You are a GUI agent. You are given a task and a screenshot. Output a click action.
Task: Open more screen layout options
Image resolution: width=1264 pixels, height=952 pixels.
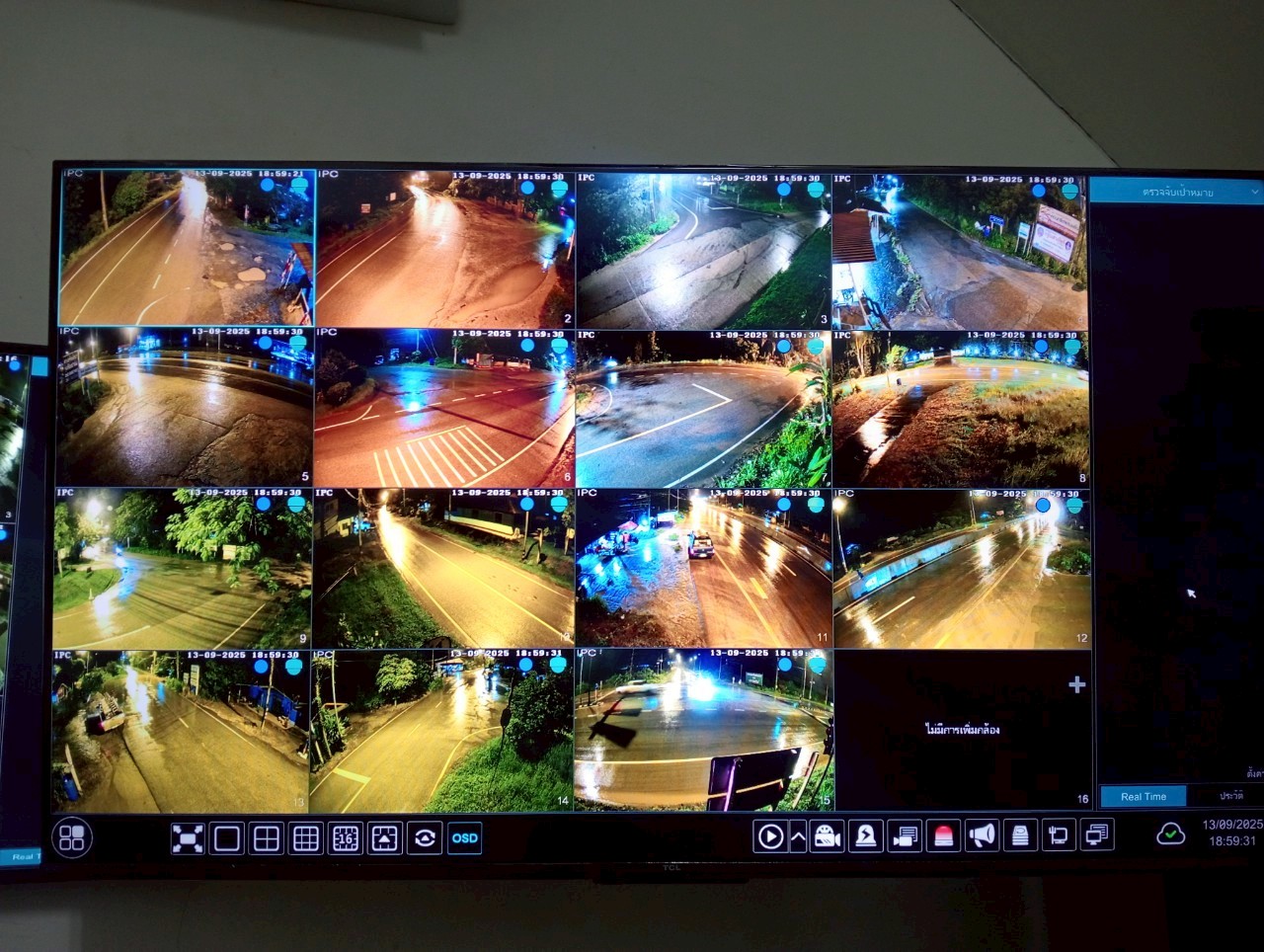(385, 838)
